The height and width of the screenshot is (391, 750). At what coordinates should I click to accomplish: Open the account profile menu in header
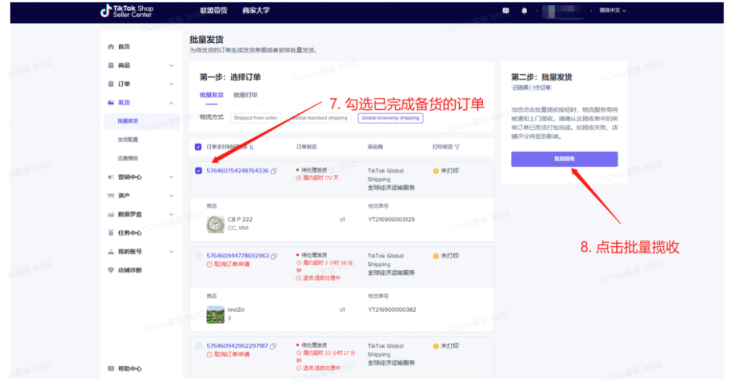(x=564, y=11)
